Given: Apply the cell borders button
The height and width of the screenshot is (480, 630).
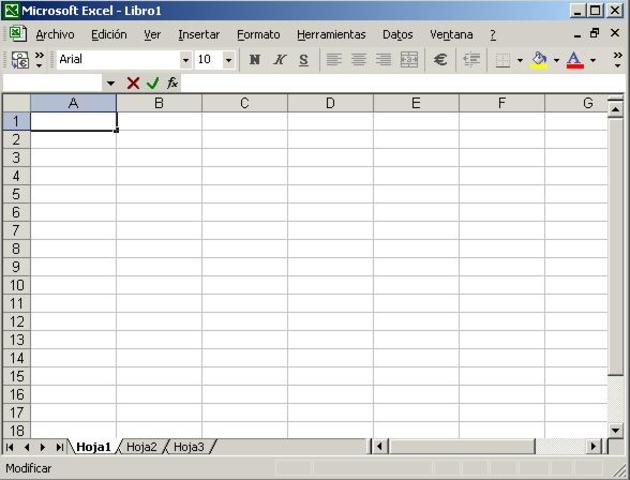Looking at the screenshot, I should [503, 60].
